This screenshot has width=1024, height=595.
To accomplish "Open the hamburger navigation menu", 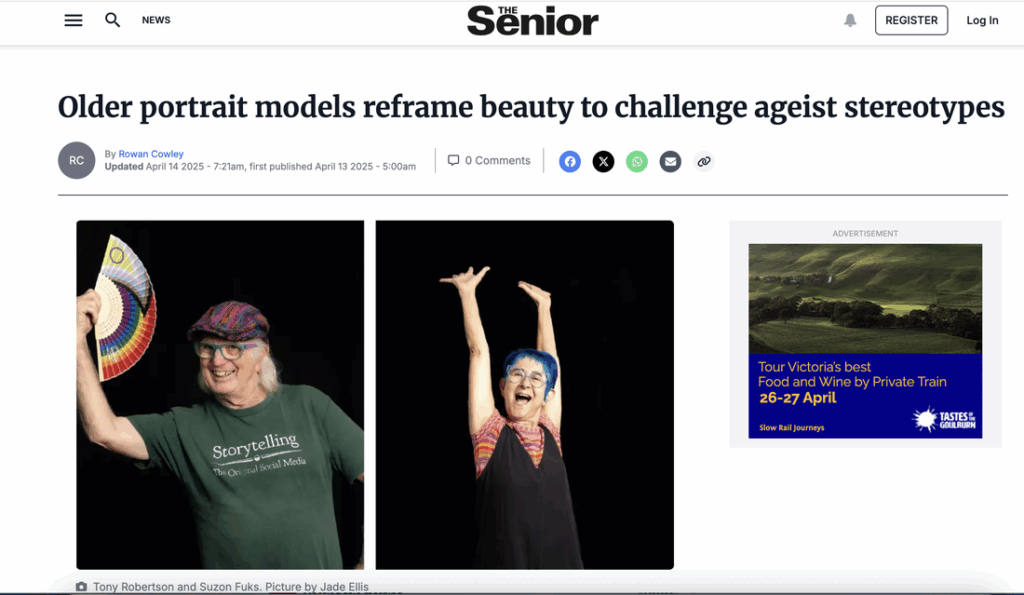I will 73,20.
